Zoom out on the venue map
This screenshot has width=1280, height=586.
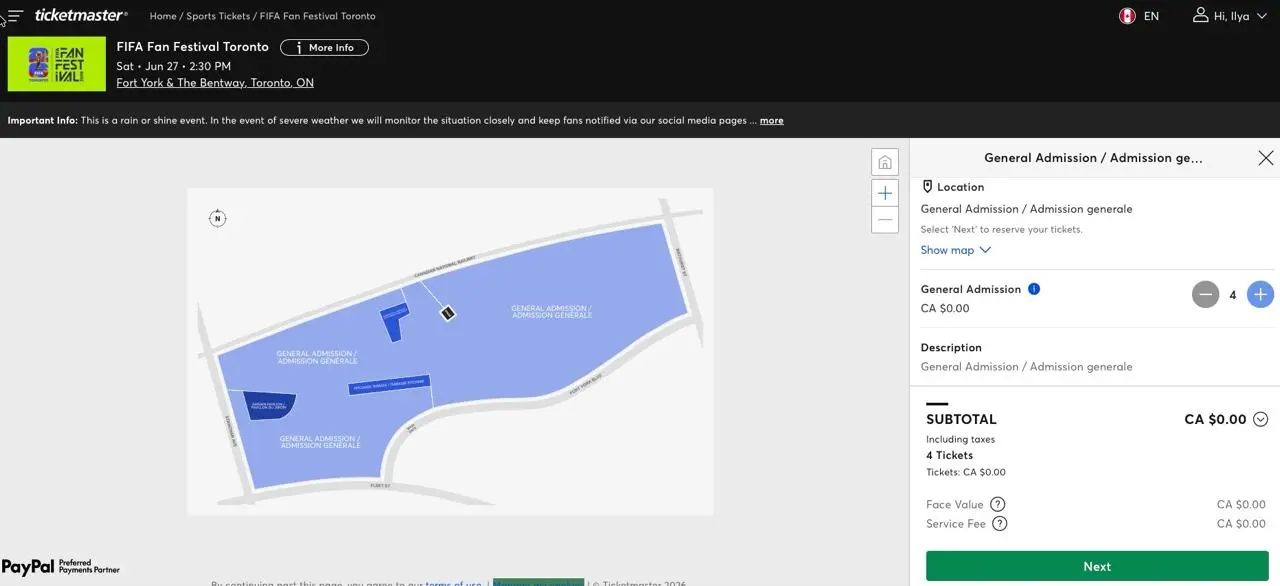885,220
